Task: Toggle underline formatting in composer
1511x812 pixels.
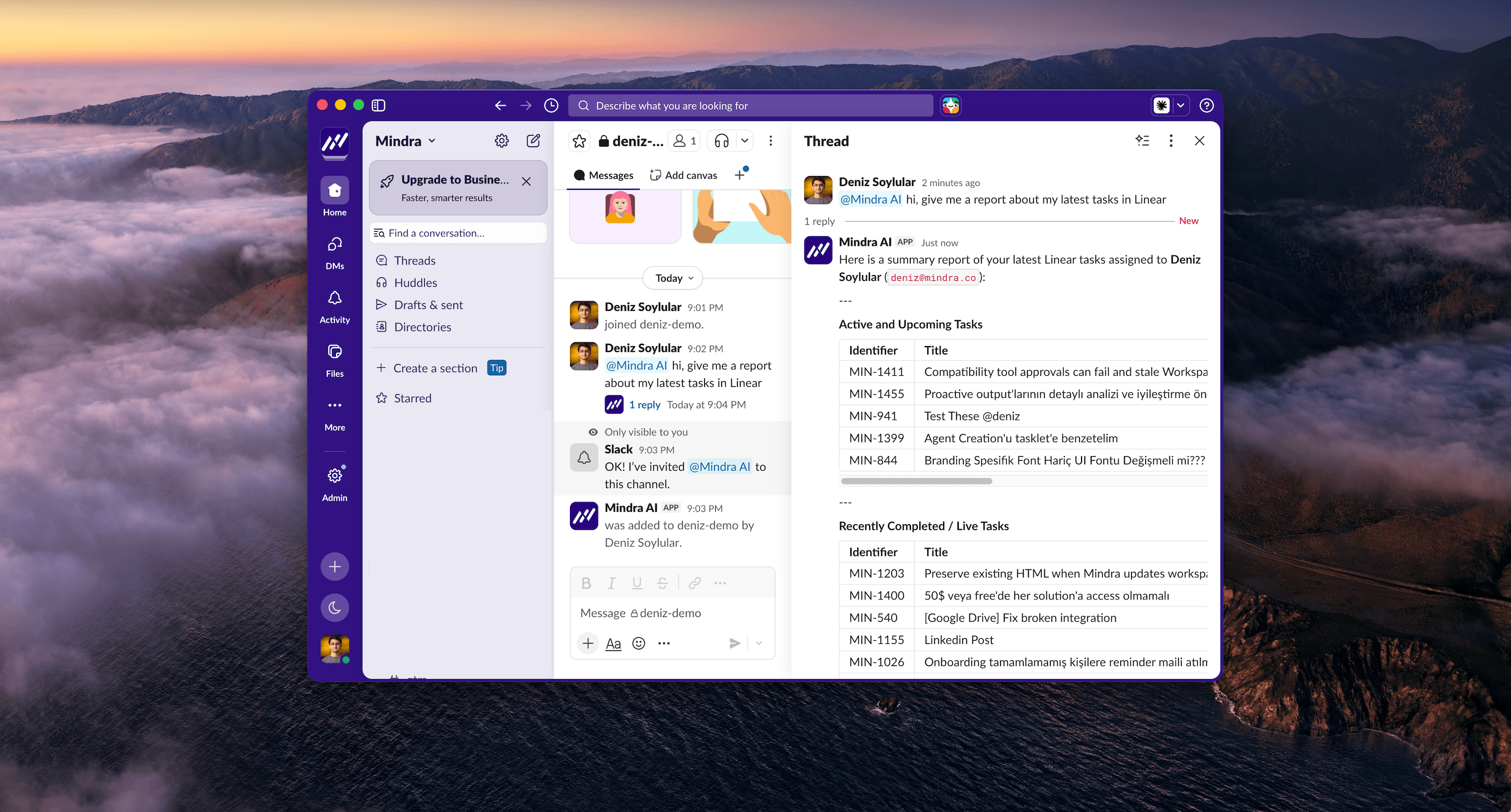Action: tap(637, 583)
